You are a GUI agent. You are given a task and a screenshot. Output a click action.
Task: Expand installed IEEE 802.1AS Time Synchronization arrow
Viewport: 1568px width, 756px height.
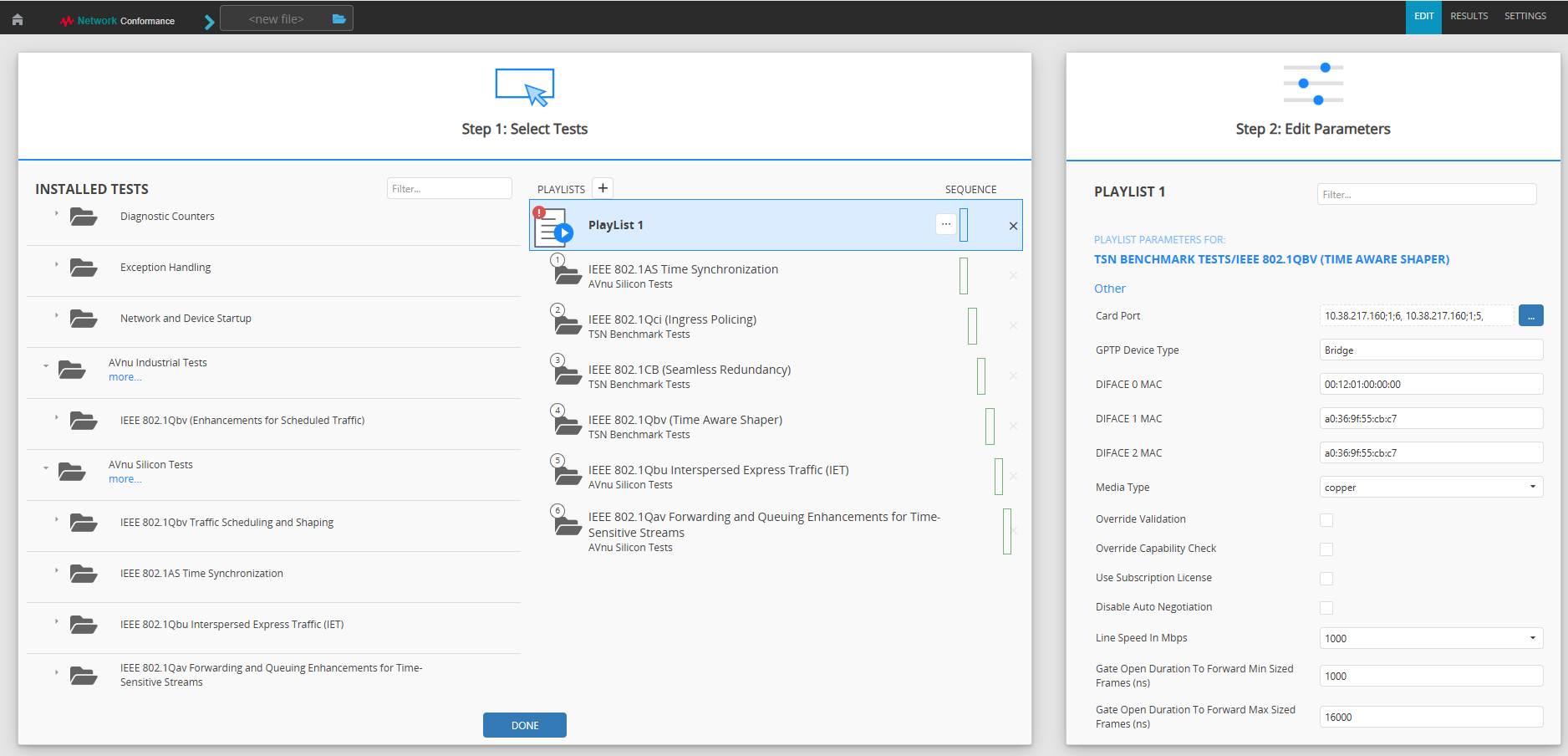pyautogui.click(x=57, y=570)
